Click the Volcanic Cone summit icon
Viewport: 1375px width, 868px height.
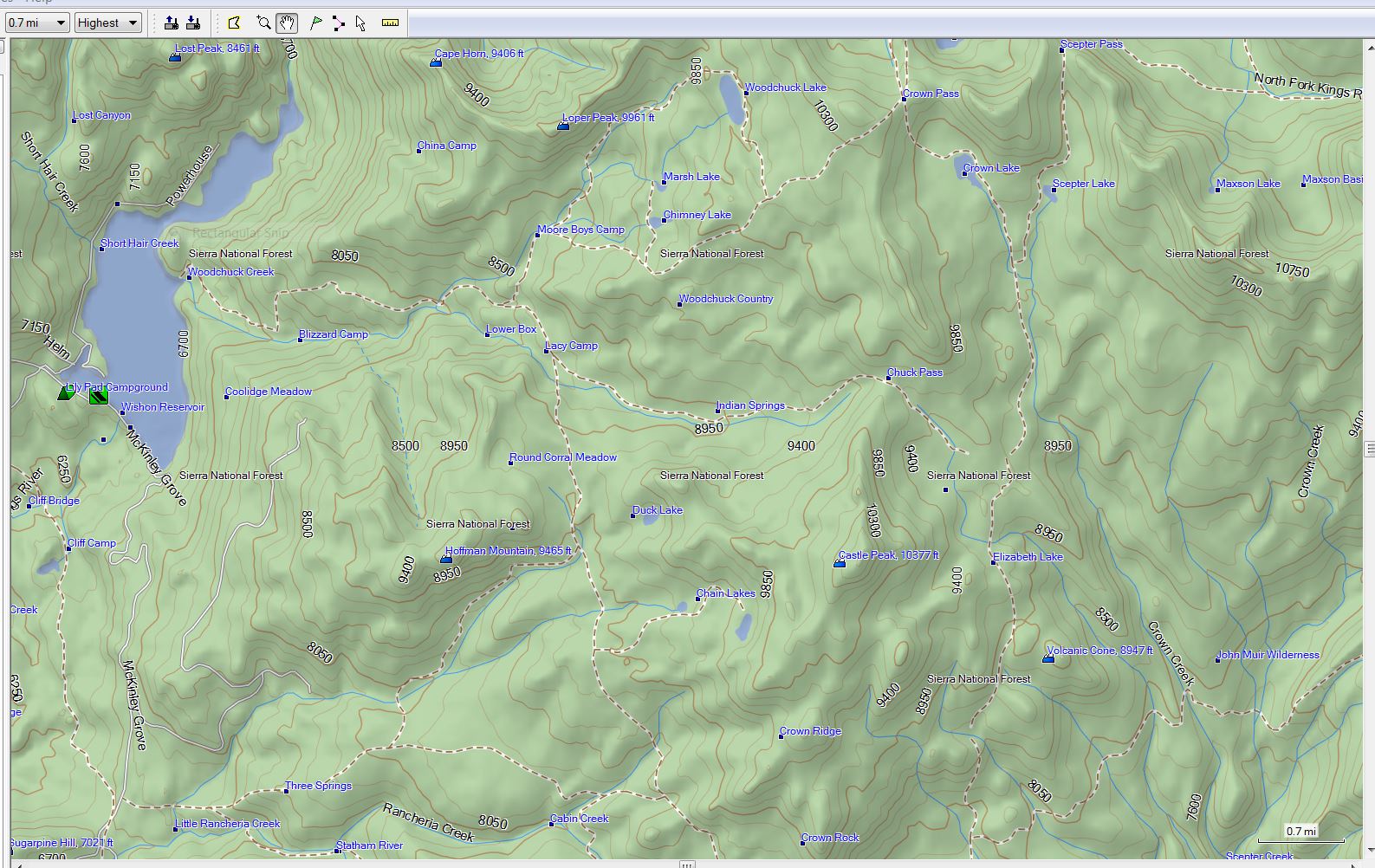(1048, 659)
